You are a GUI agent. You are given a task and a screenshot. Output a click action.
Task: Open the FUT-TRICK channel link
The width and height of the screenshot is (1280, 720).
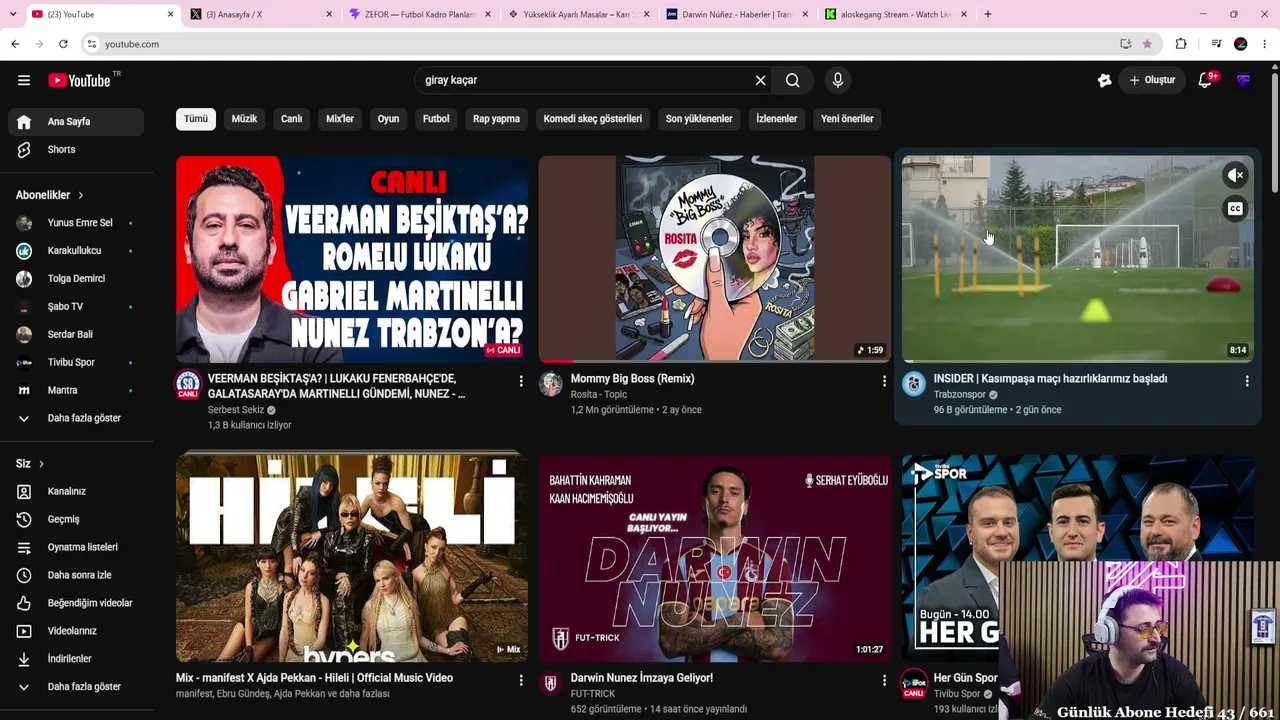(x=593, y=694)
